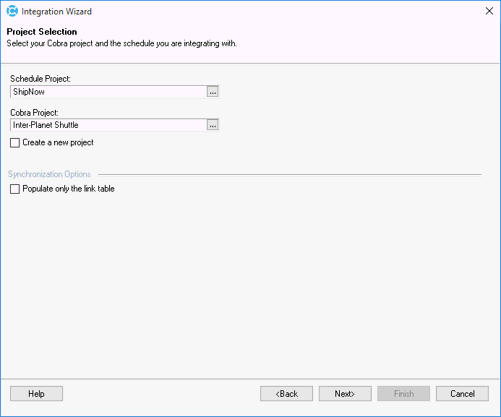The width and height of the screenshot is (501, 417).
Task: Click the Synchronization Options section header
Action: [49, 174]
